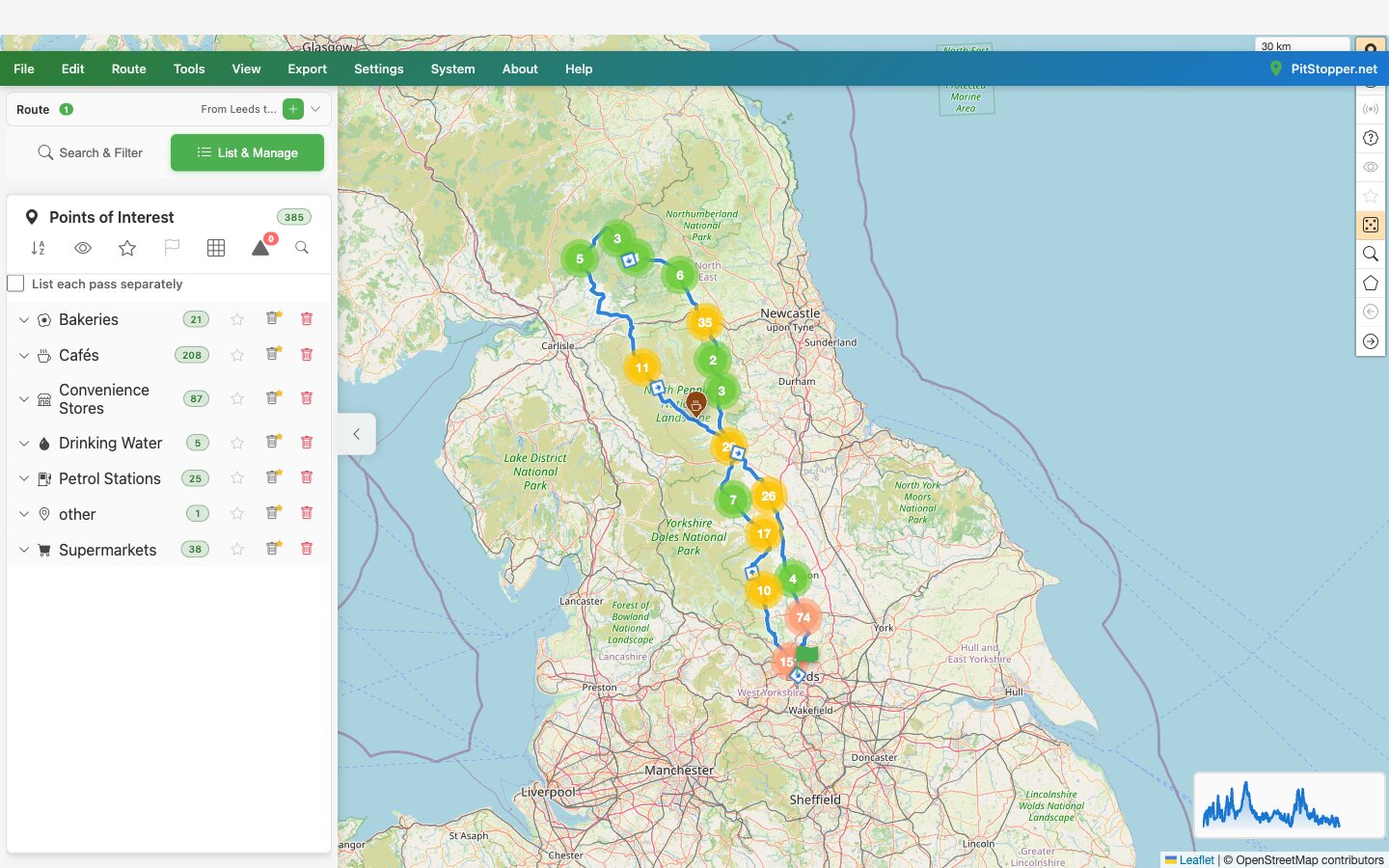
Task: Click the List & Manage button
Action: coord(247,152)
